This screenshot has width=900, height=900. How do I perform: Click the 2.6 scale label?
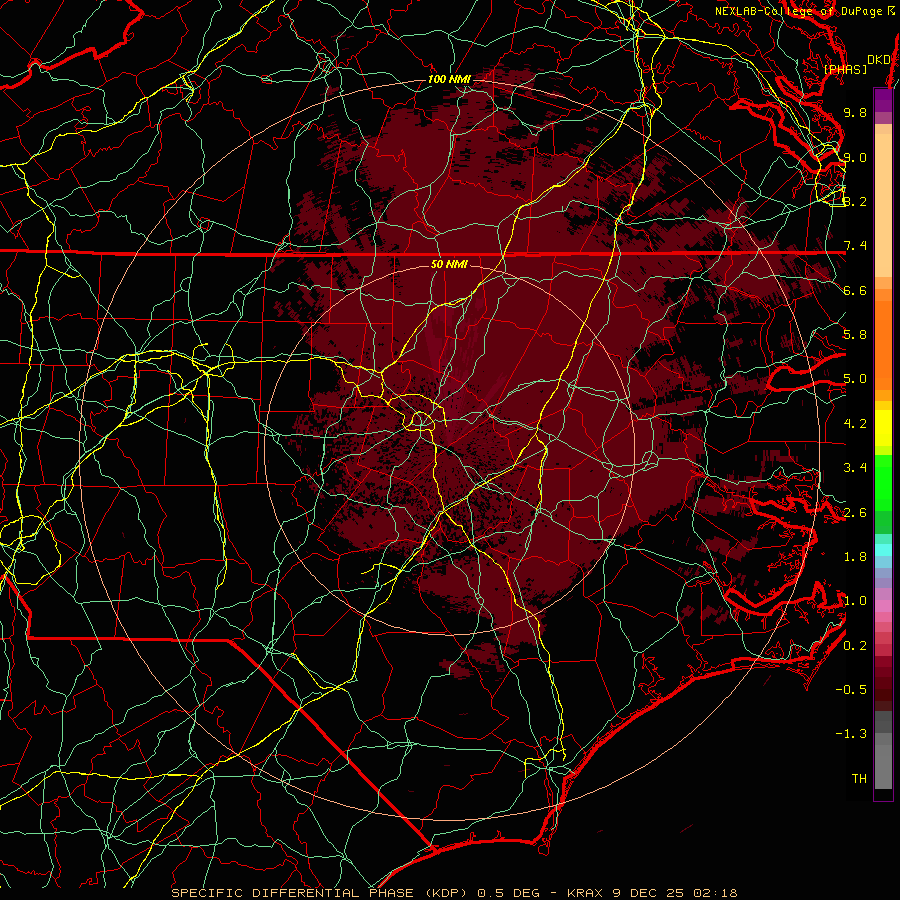click(855, 513)
